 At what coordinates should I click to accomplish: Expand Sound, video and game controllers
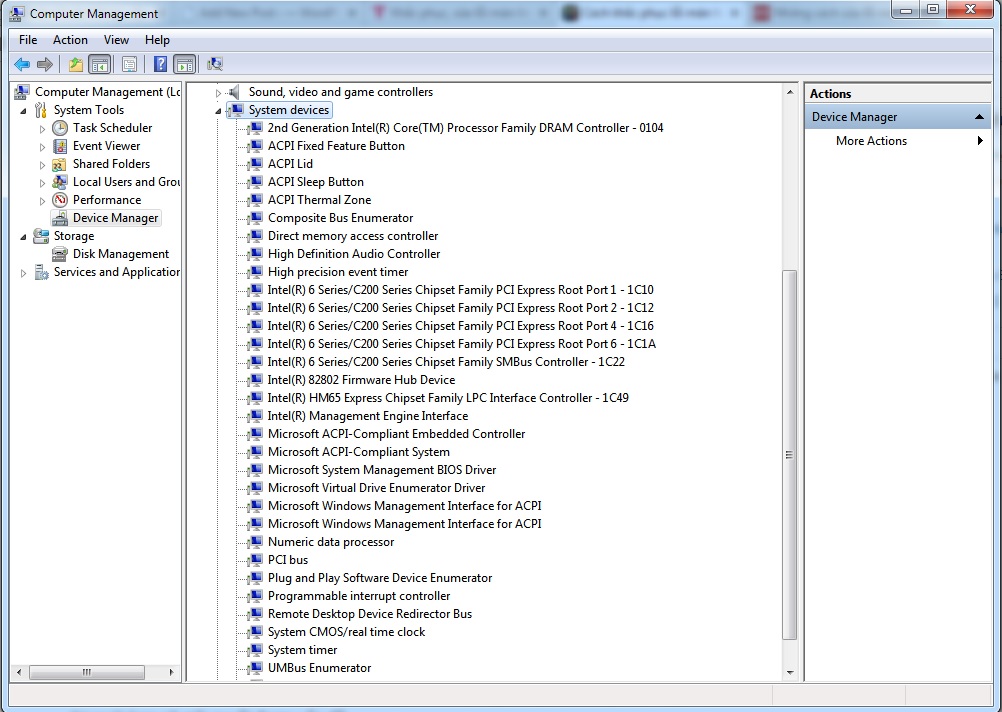click(219, 93)
